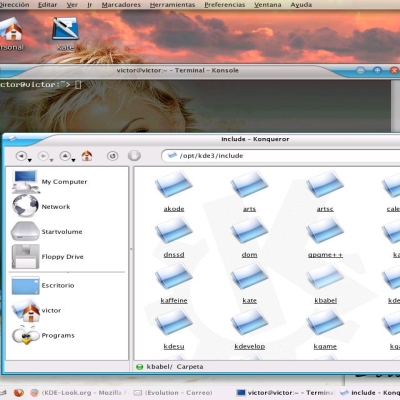Click the Konqueror home folder icon
The height and width of the screenshot is (400, 400).
coord(87,156)
